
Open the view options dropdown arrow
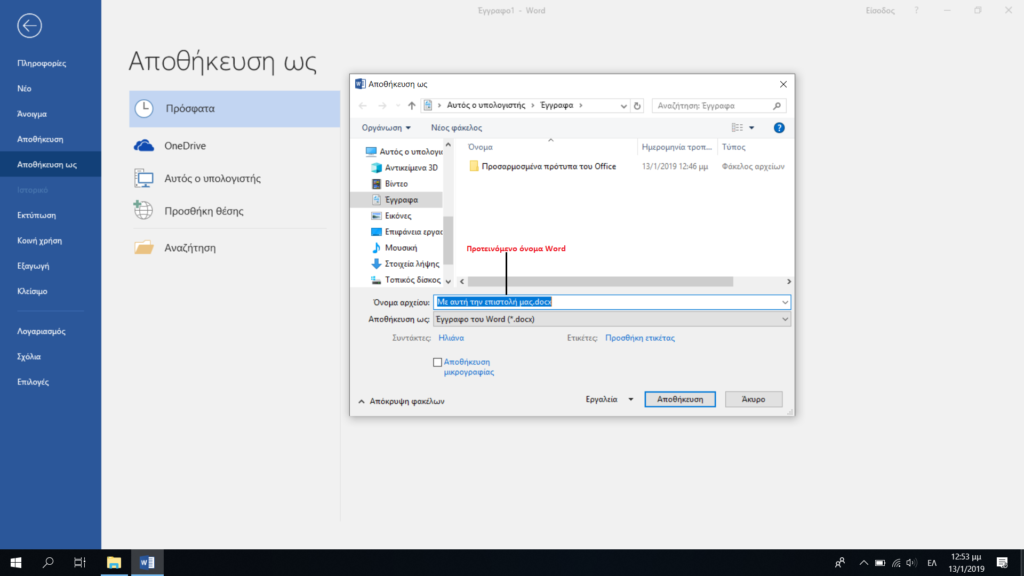(752, 128)
